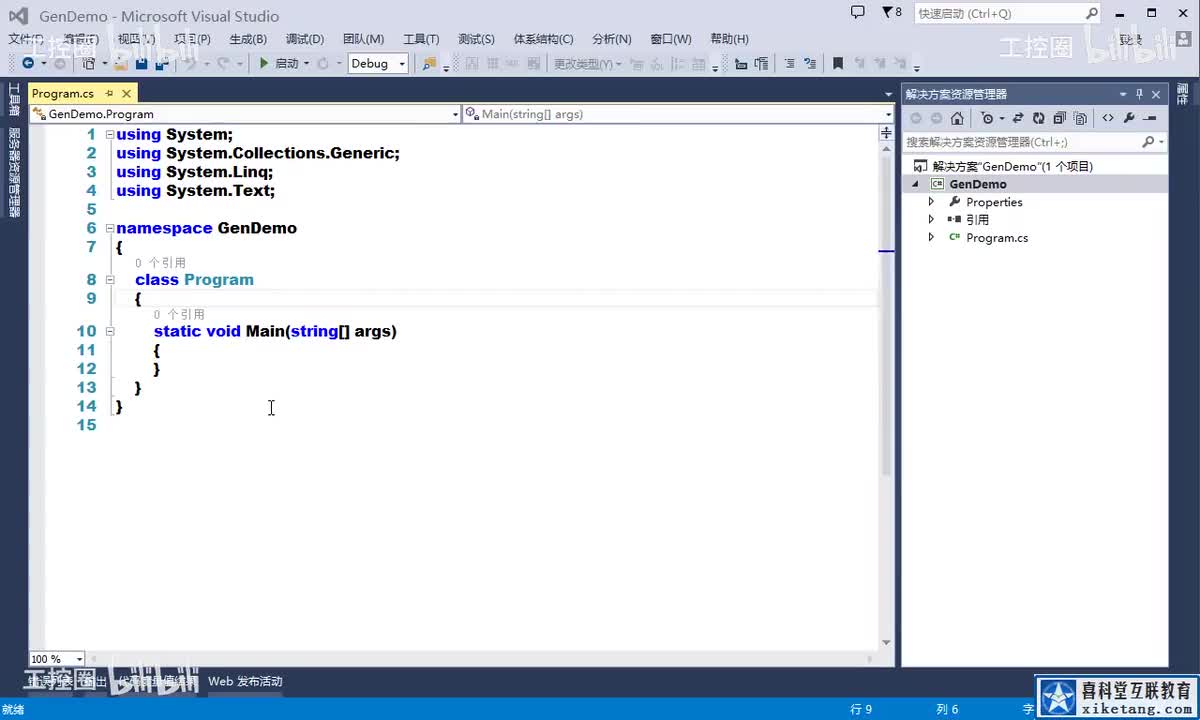Image resolution: width=1200 pixels, height=720 pixels.
Task: Click the save all files icon
Action: pos(160,63)
